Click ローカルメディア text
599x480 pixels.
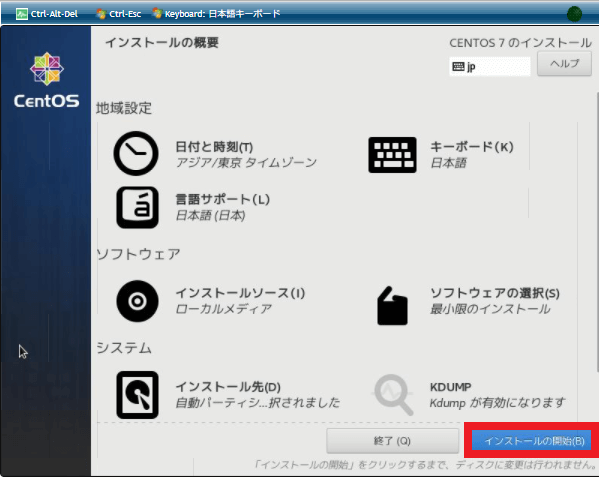point(223,309)
